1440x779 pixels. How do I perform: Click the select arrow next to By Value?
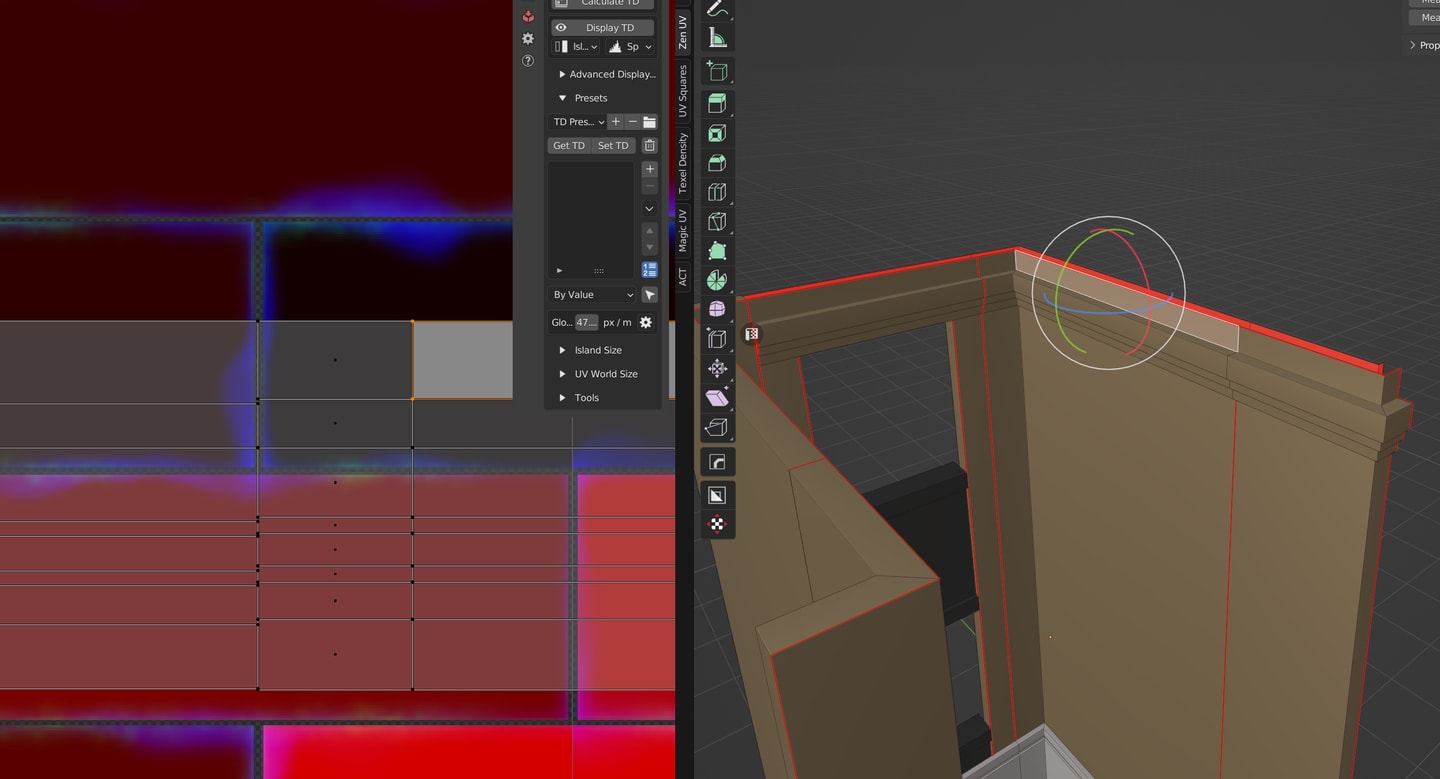tap(649, 295)
